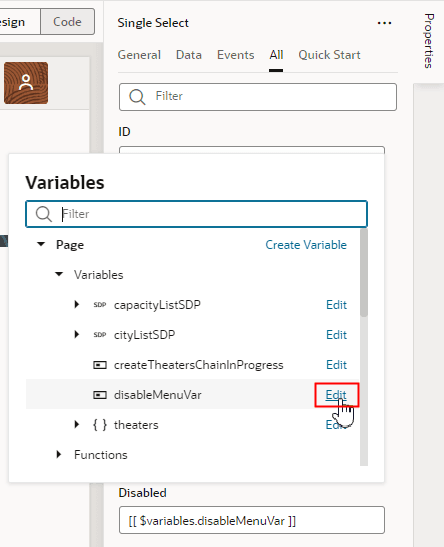Select the All tab

tap(276, 55)
